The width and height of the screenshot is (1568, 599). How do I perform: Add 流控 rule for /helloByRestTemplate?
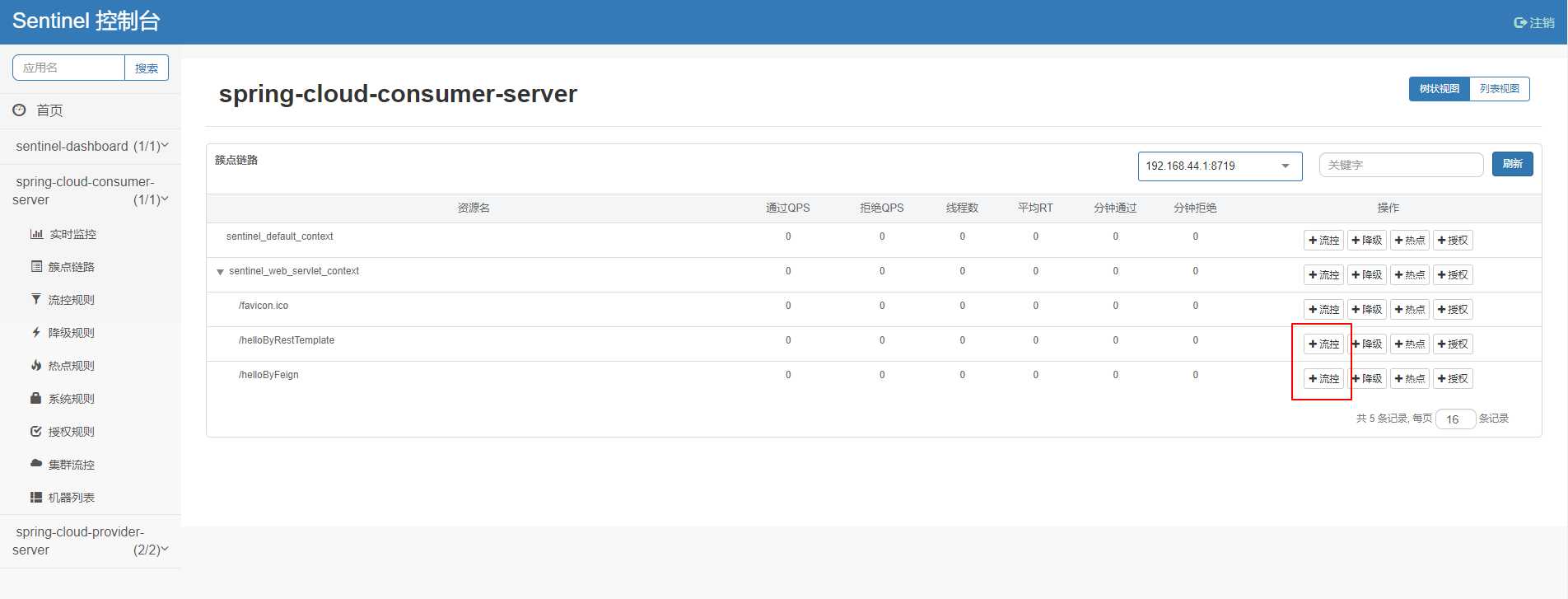tap(1323, 344)
